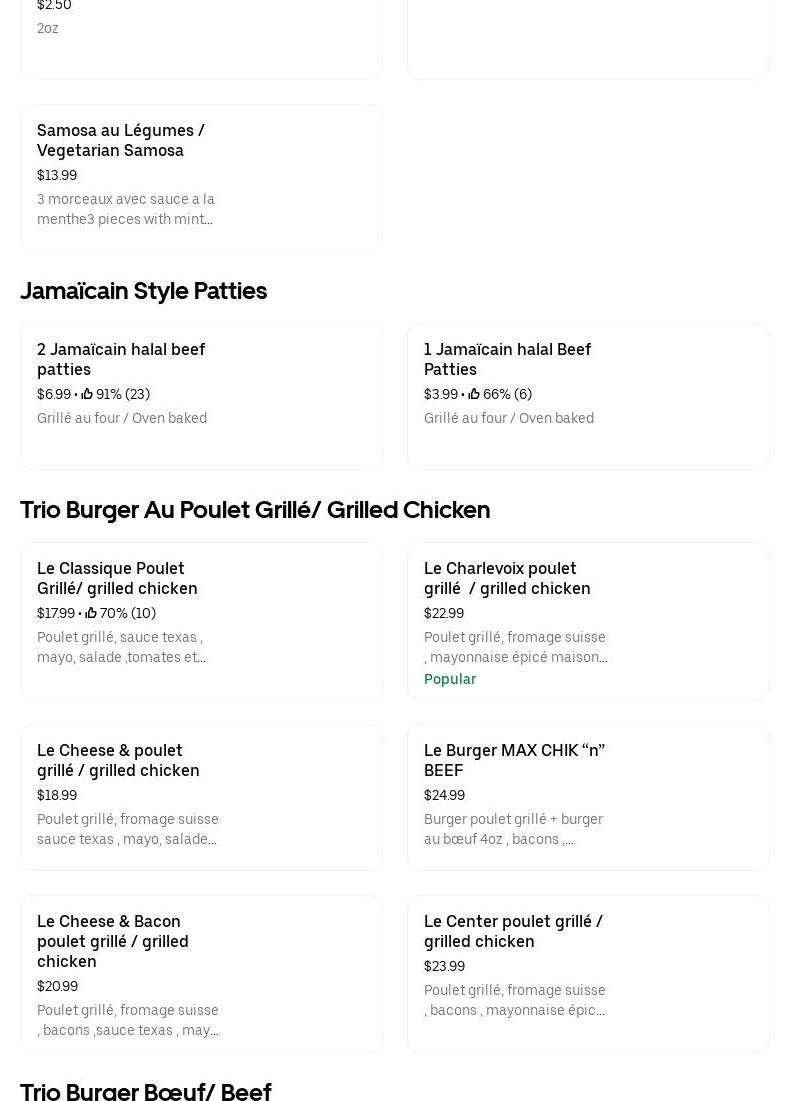Click the Trio Burger Bœuf/ Beef heading
Screen dimensions: 804x1101
click(x=146, y=1091)
